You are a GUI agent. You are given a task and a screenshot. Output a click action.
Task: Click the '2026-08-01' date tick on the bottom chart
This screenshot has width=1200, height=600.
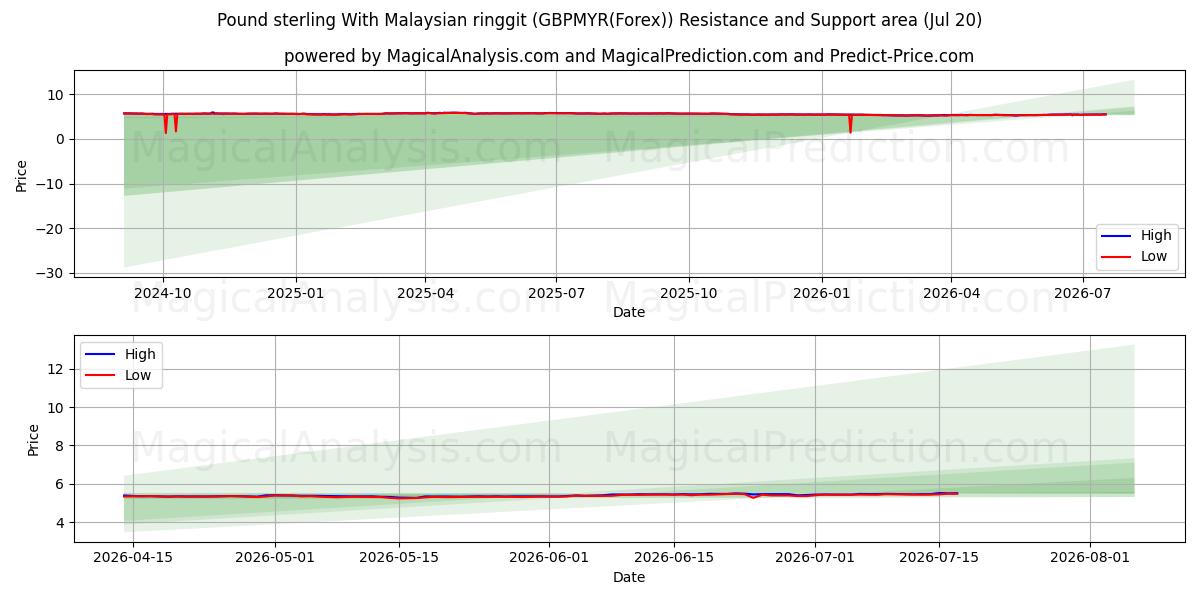pyautogui.click(x=1089, y=559)
